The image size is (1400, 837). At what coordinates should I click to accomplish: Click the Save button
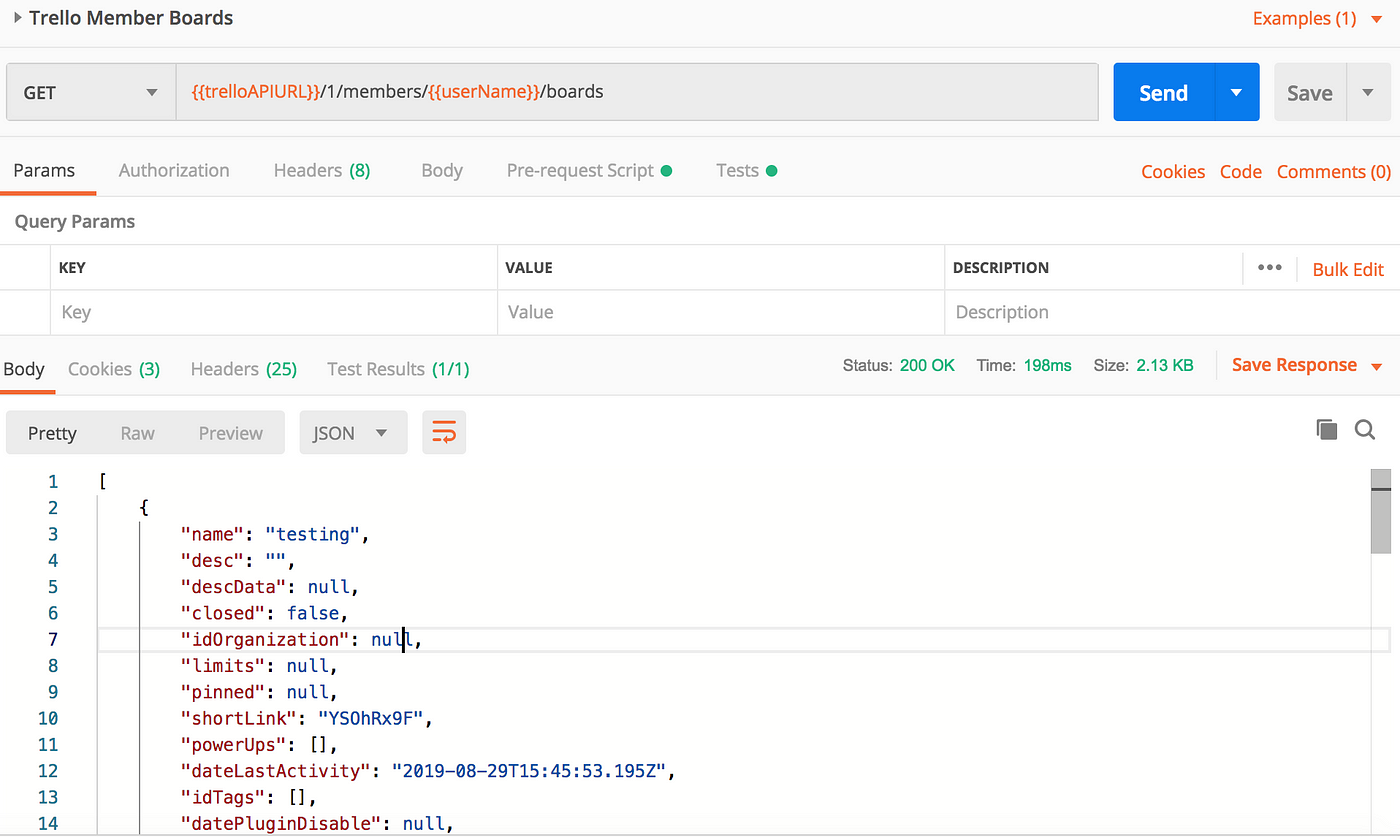click(1310, 92)
